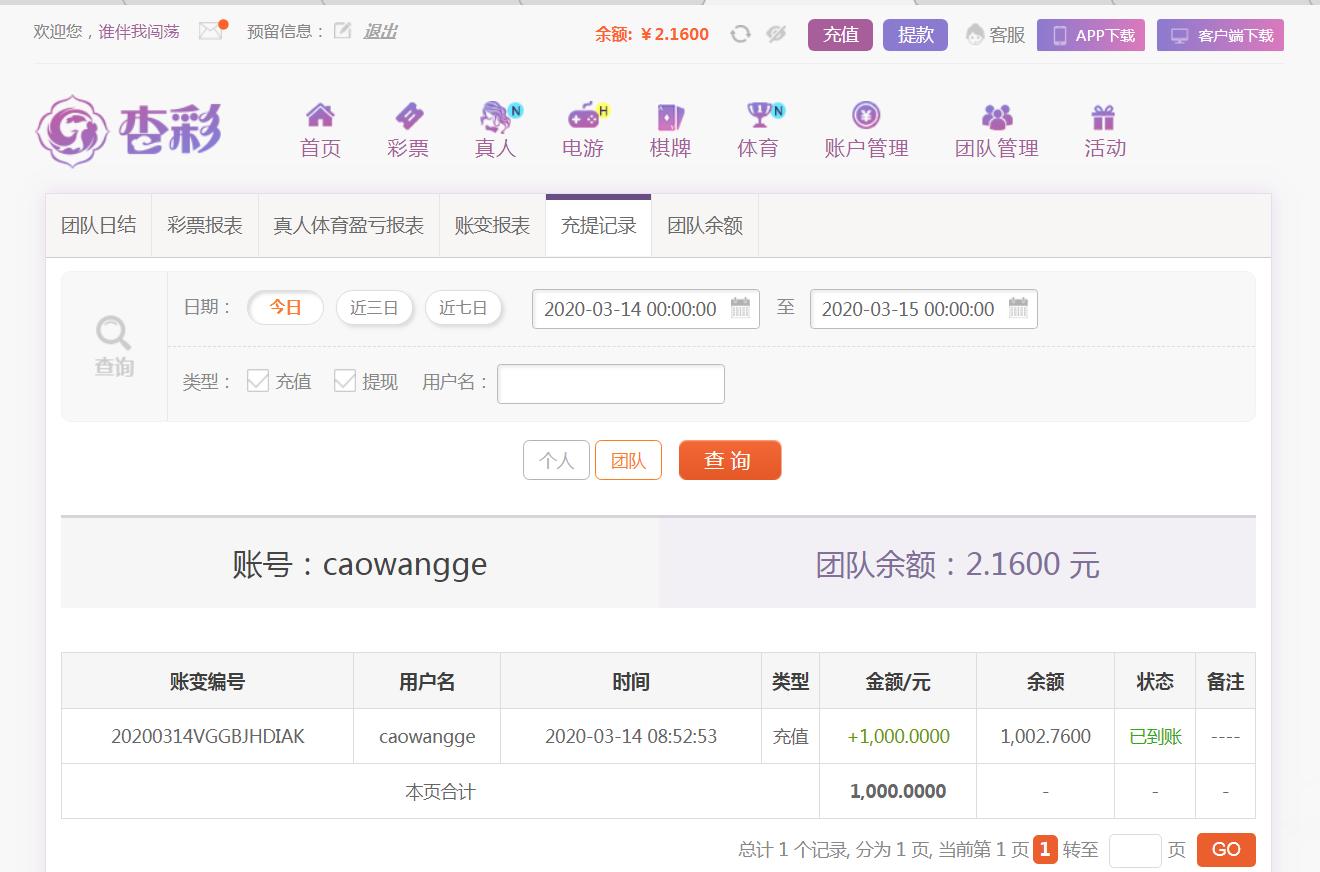Image resolution: width=1320 pixels, height=872 pixels.
Task: Toggle the 提现 type checkbox
Action: [345, 381]
